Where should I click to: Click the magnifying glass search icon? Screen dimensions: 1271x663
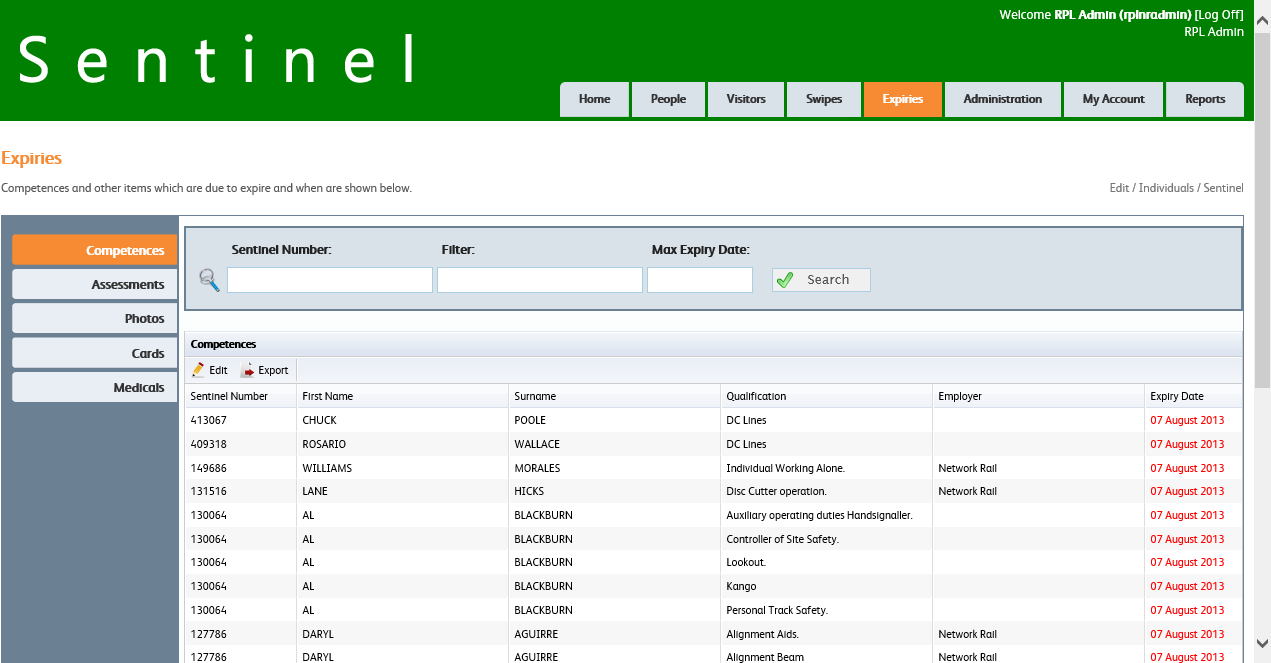tap(209, 280)
